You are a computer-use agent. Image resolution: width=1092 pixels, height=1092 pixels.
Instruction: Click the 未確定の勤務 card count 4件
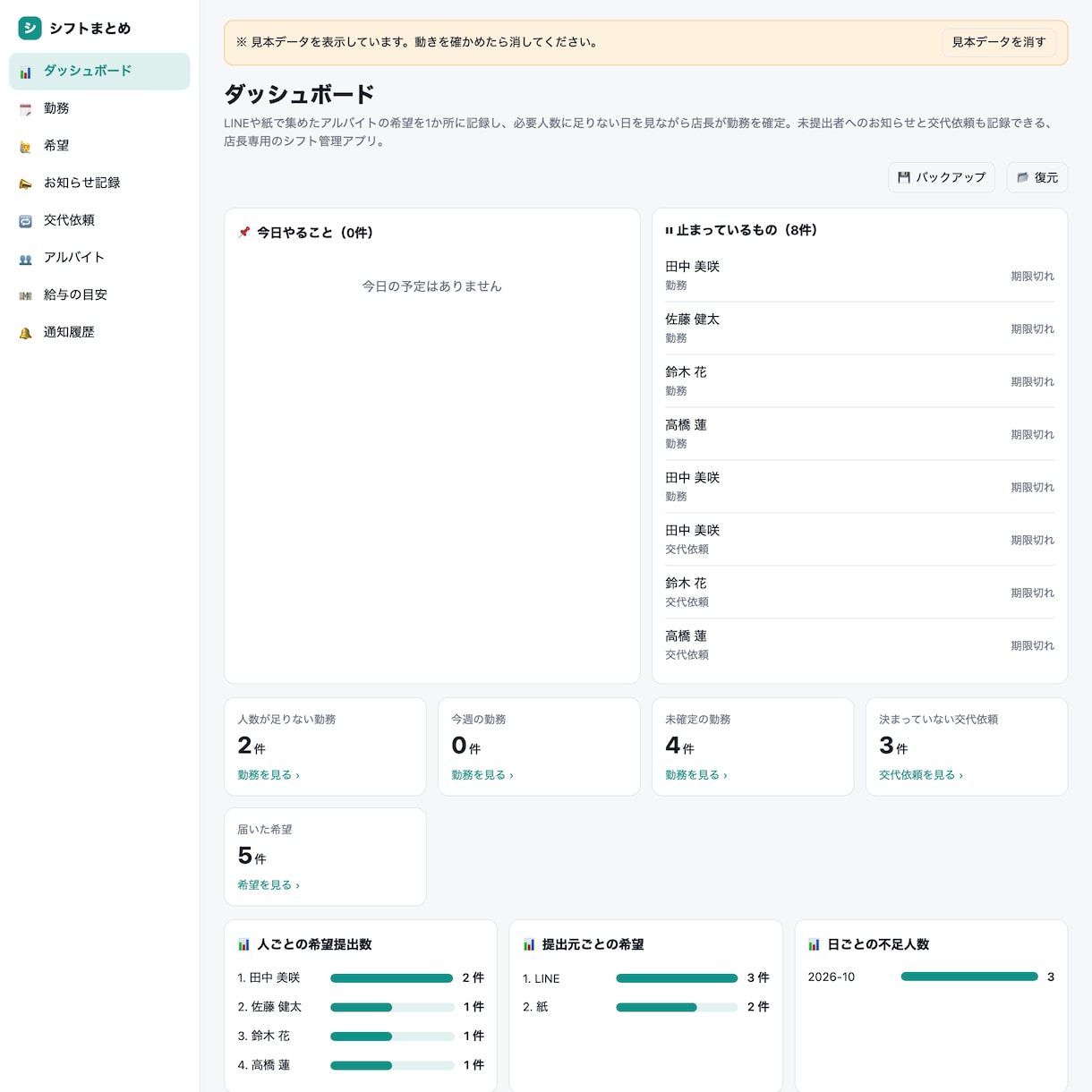pyautogui.click(x=679, y=746)
